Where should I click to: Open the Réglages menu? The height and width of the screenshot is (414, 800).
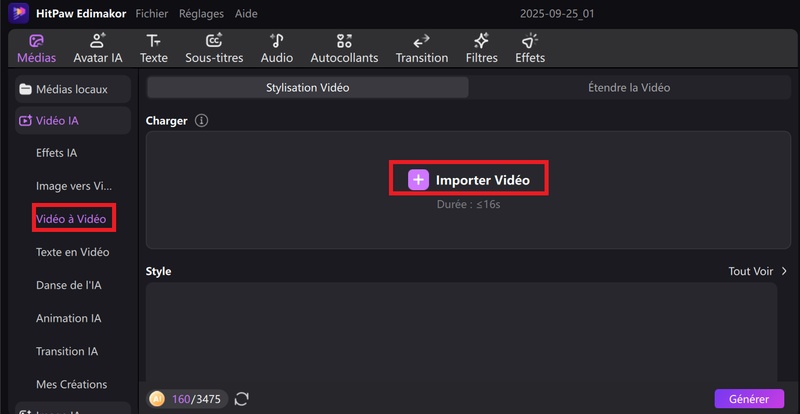[x=201, y=14]
